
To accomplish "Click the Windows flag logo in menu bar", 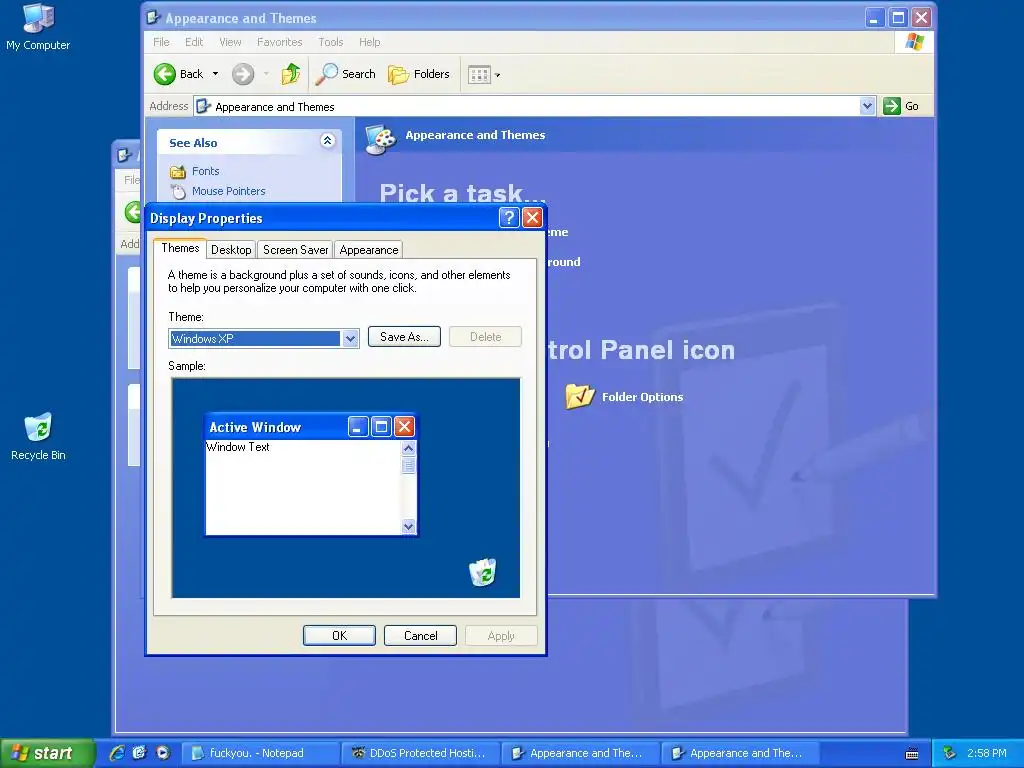I will pos(914,42).
